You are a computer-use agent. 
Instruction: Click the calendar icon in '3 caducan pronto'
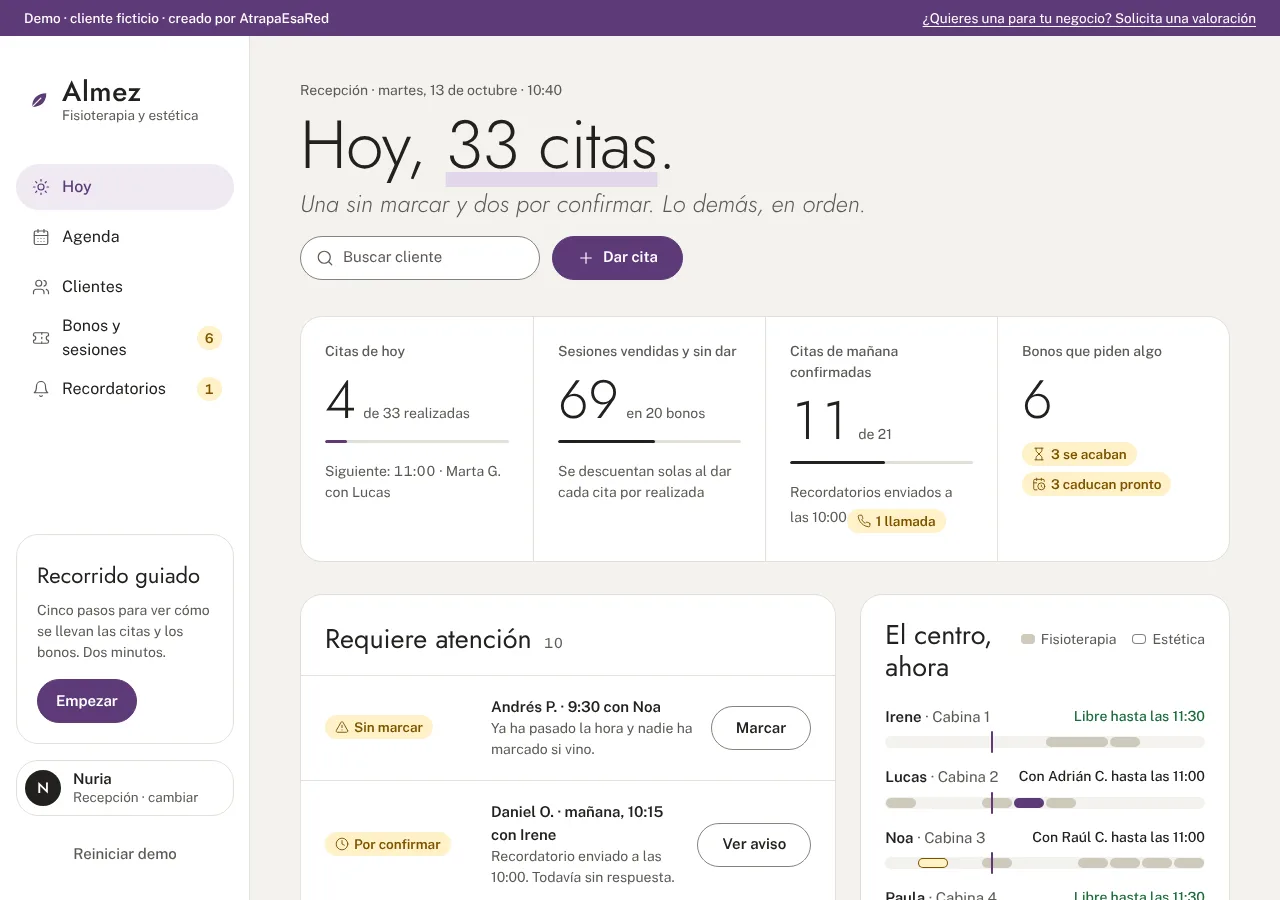[x=1039, y=484]
